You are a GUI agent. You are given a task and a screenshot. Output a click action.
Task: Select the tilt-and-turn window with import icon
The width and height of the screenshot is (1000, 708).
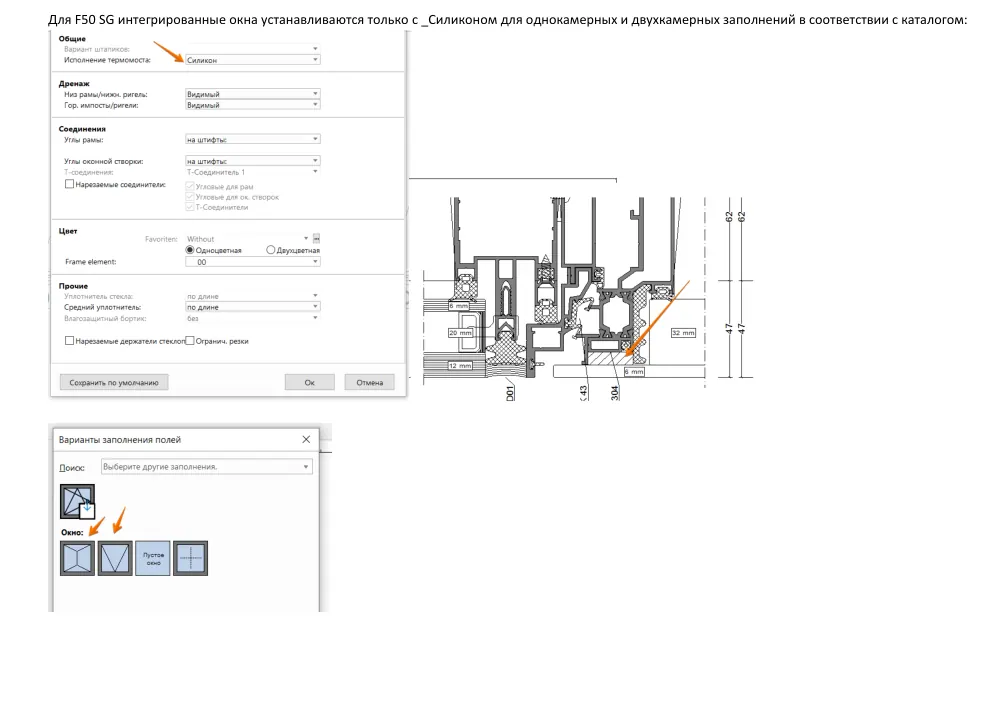coord(77,501)
